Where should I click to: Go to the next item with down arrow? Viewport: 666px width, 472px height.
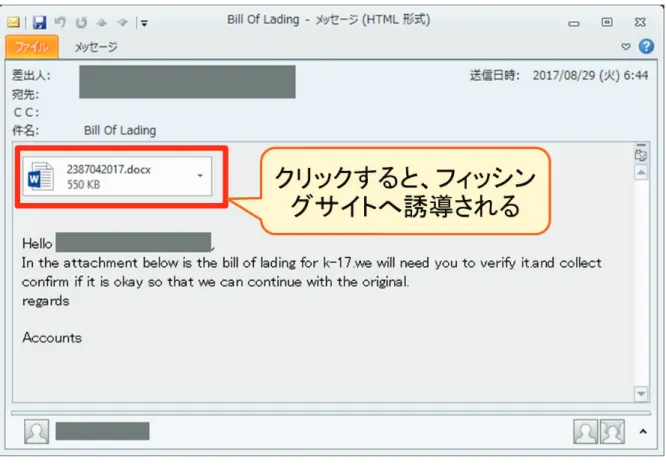122,23
